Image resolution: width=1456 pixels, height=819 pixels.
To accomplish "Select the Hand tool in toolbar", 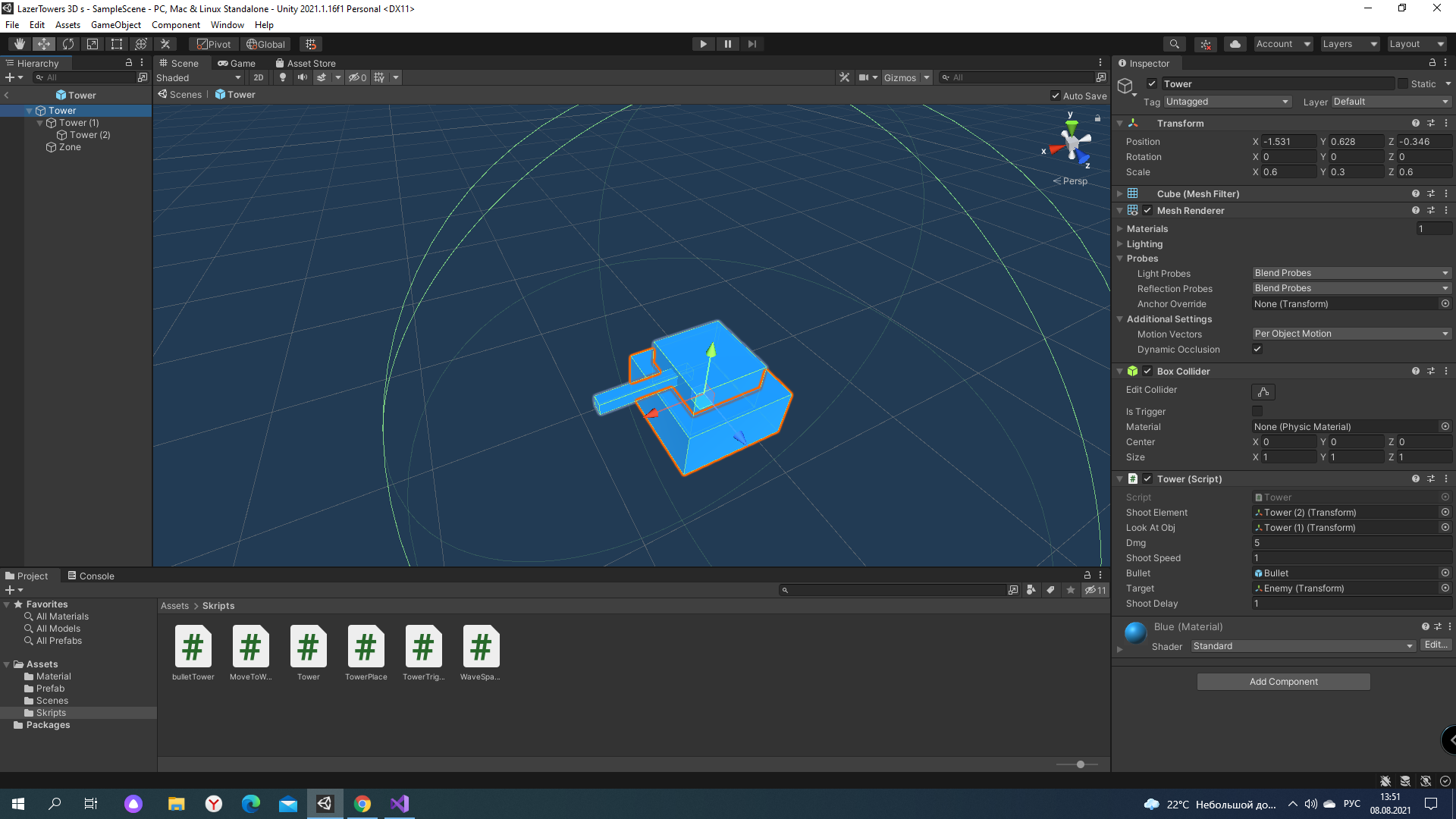I will pyautogui.click(x=20, y=44).
